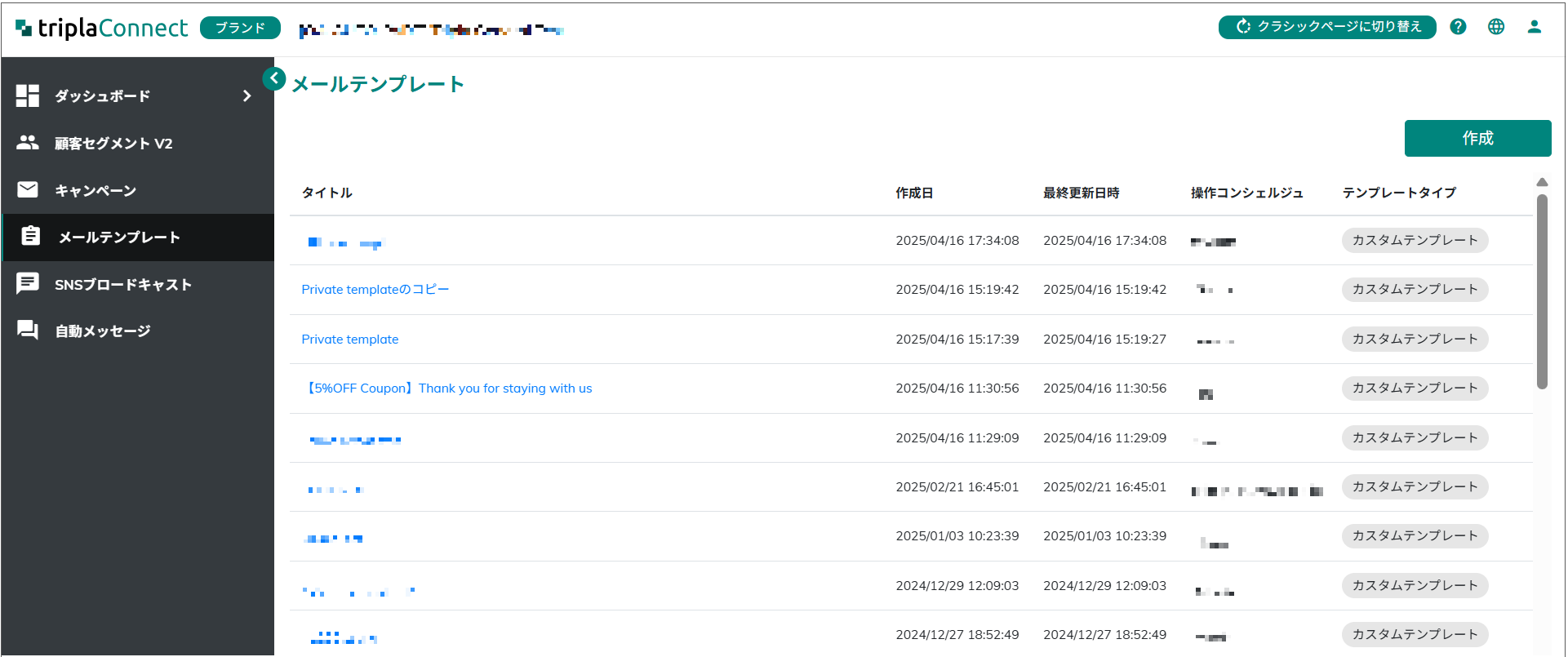Select メールテンプレート menu item
1568x657 pixels.
(137, 237)
